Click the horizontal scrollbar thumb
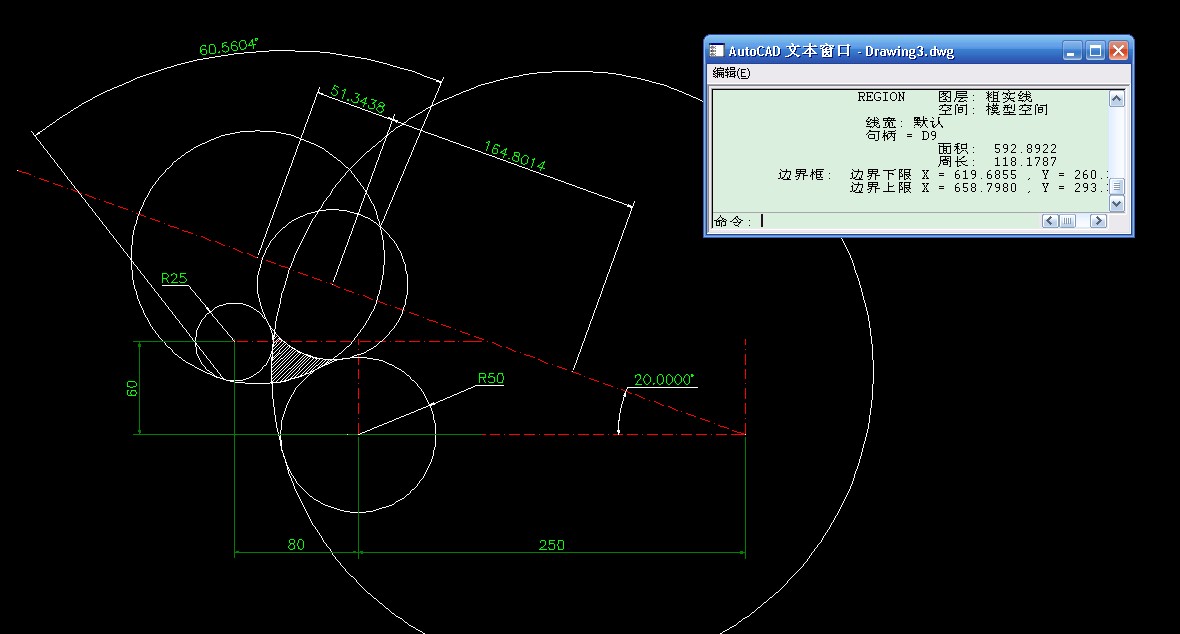 click(x=1067, y=221)
